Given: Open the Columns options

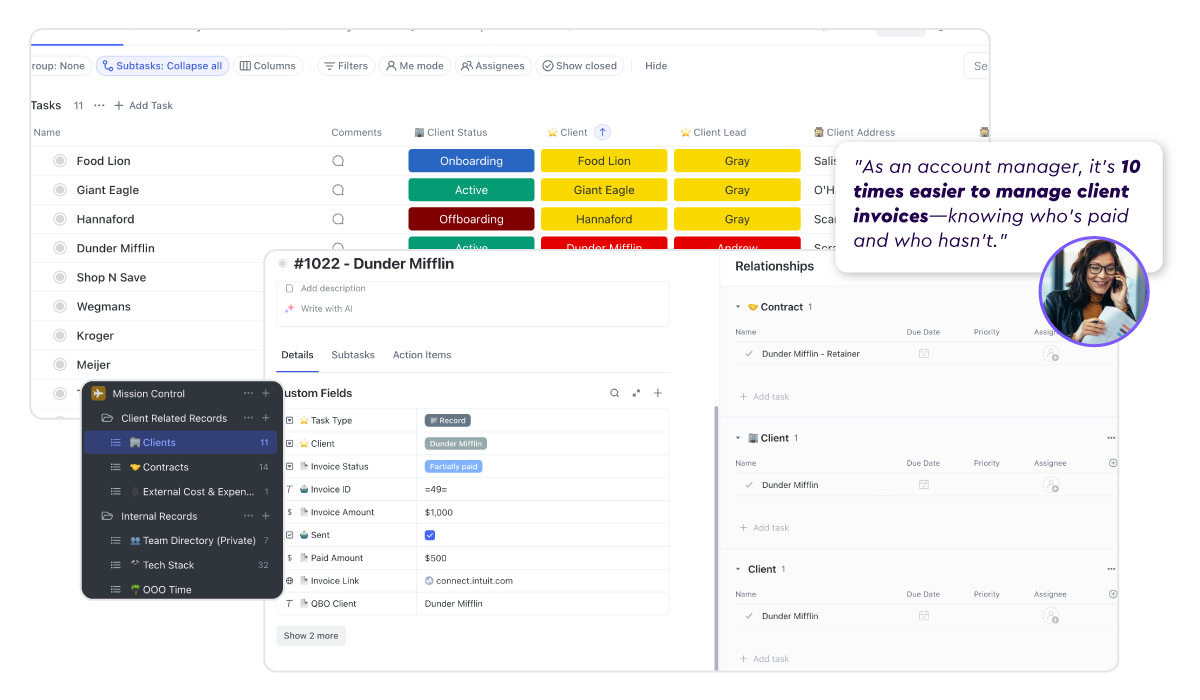Looking at the screenshot, I should pos(268,66).
